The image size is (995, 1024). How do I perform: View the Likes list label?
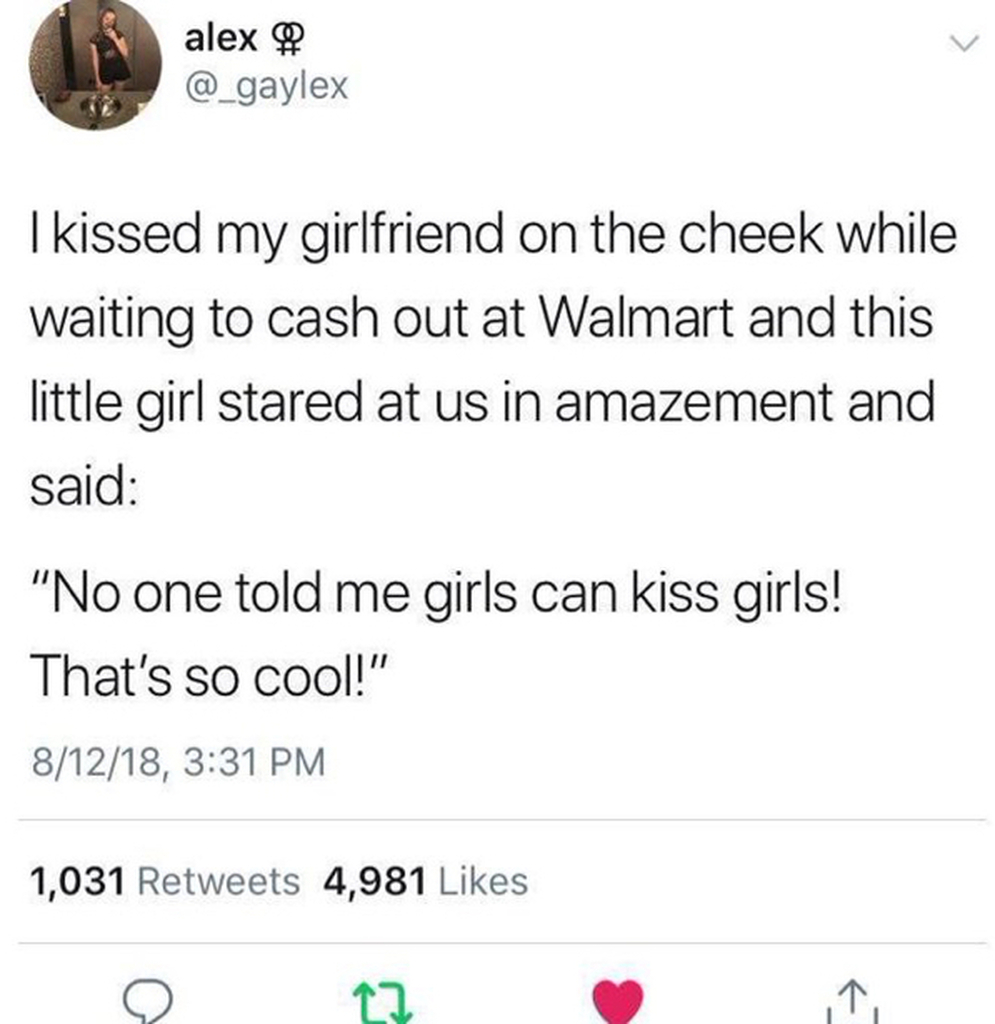click(x=483, y=881)
